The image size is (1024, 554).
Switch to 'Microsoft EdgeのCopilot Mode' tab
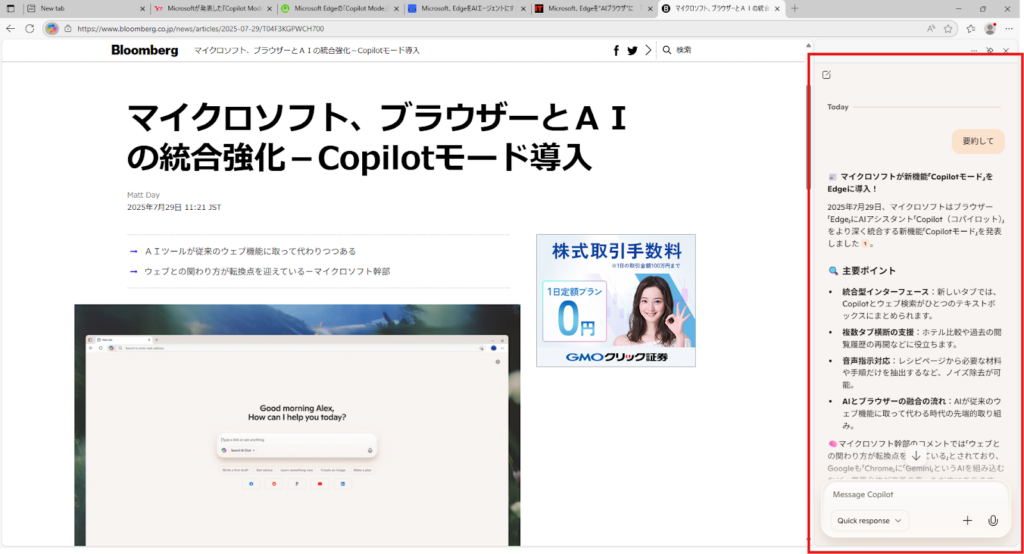(340, 8)
